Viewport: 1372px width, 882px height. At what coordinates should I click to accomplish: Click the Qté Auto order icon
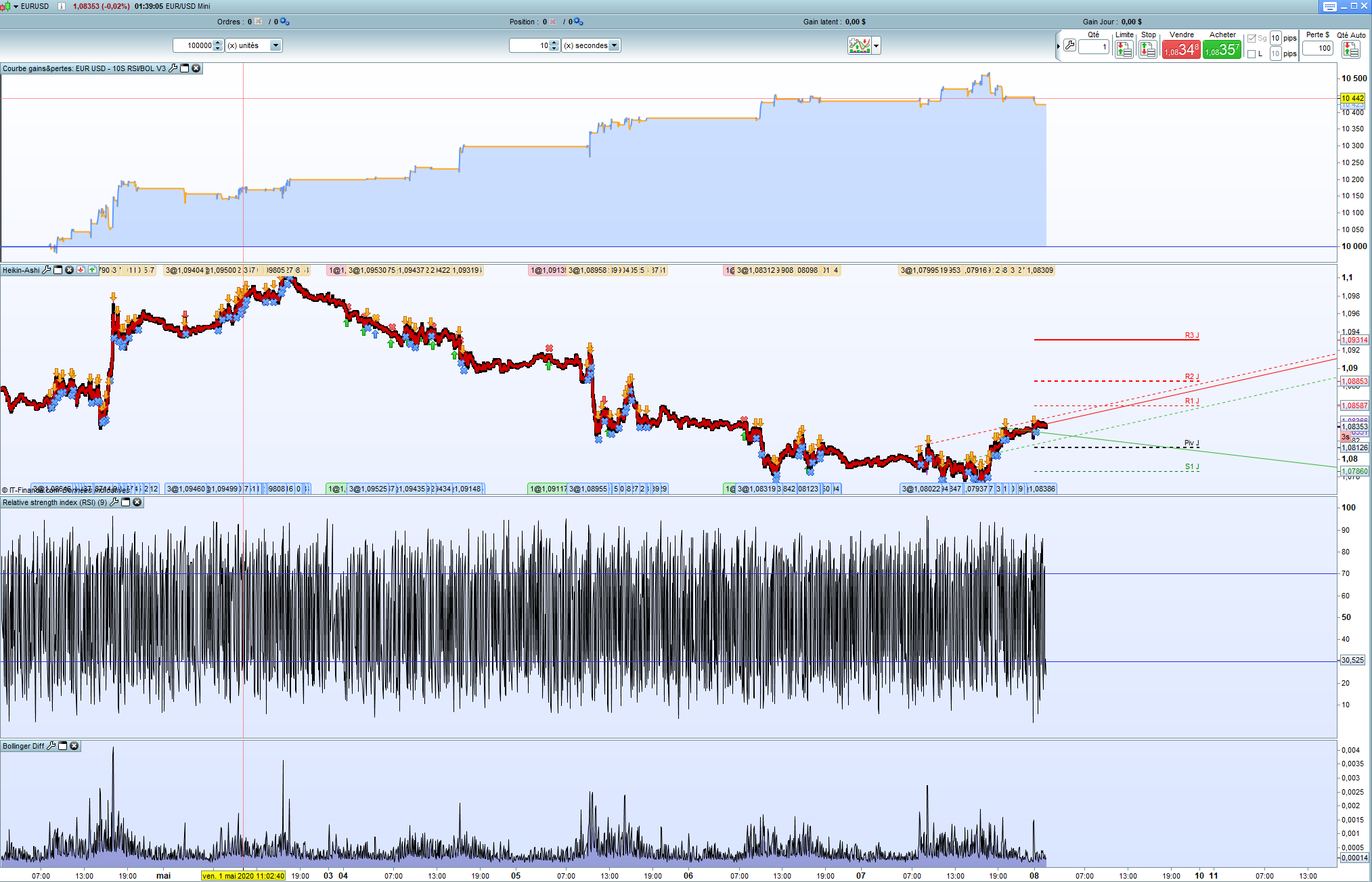pos(1350,49)
